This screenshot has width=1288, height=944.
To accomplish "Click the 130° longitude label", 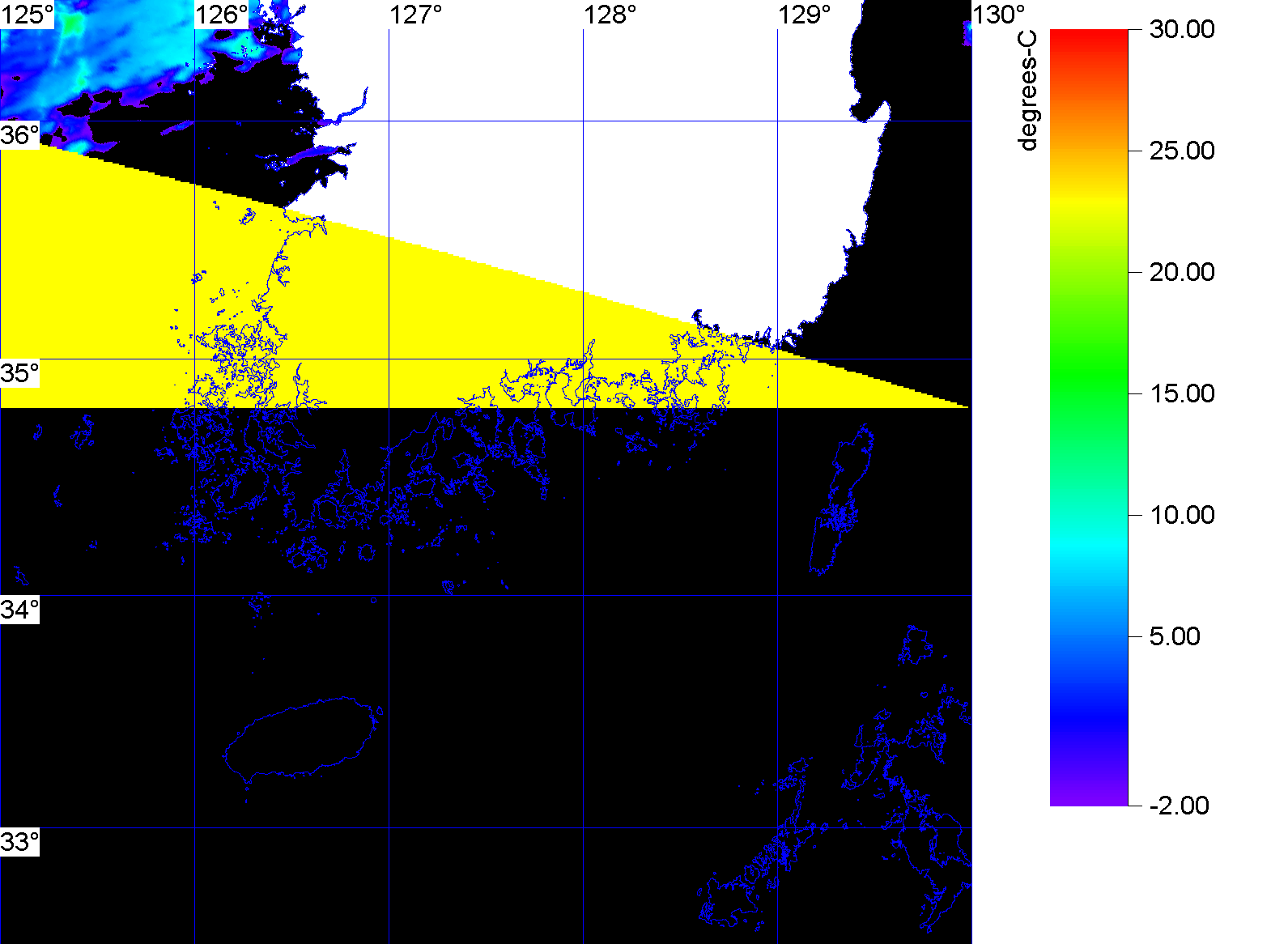I will [x=999, y=15].
